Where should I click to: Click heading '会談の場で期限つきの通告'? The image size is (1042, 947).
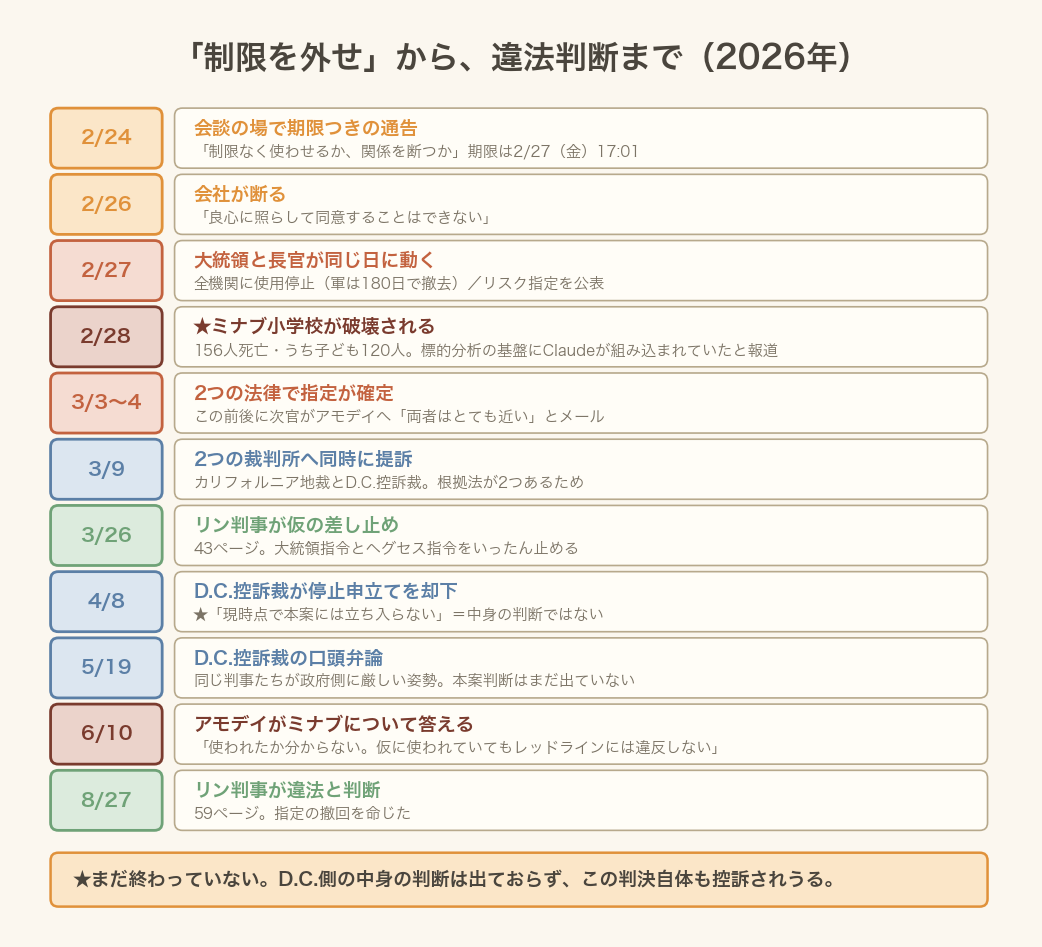tap(306, 128)
